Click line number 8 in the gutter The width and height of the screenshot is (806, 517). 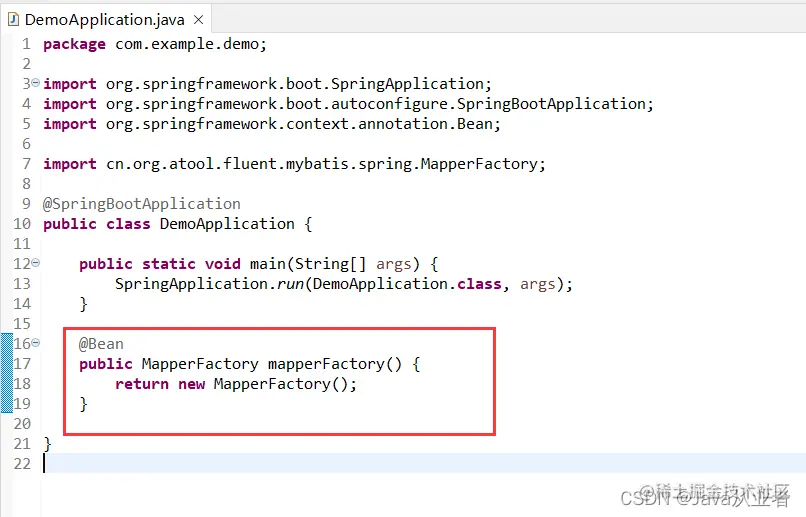[26, 184]
